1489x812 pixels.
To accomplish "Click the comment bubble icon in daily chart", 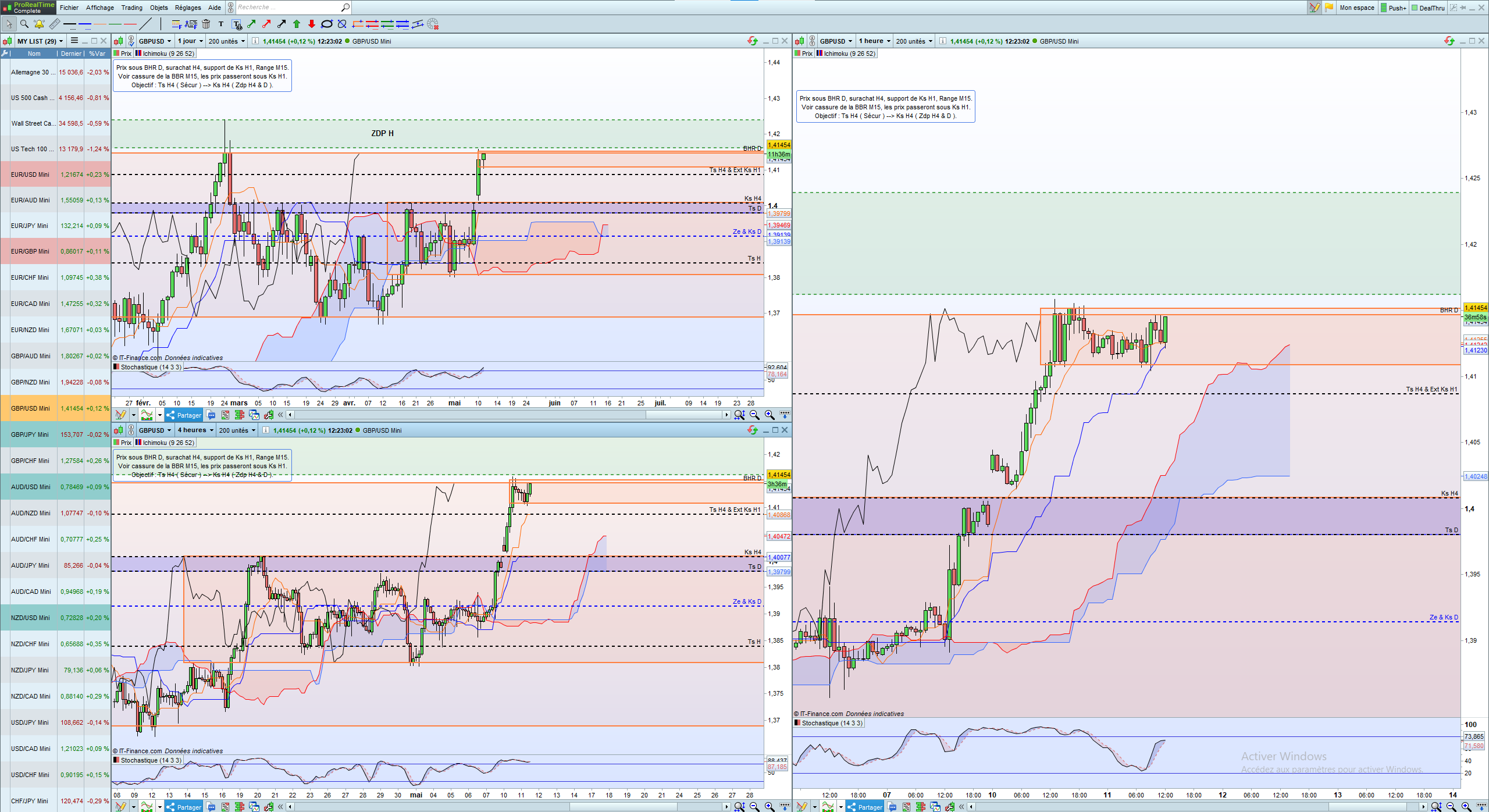I will pyautogui.click(x=211, y=415).
